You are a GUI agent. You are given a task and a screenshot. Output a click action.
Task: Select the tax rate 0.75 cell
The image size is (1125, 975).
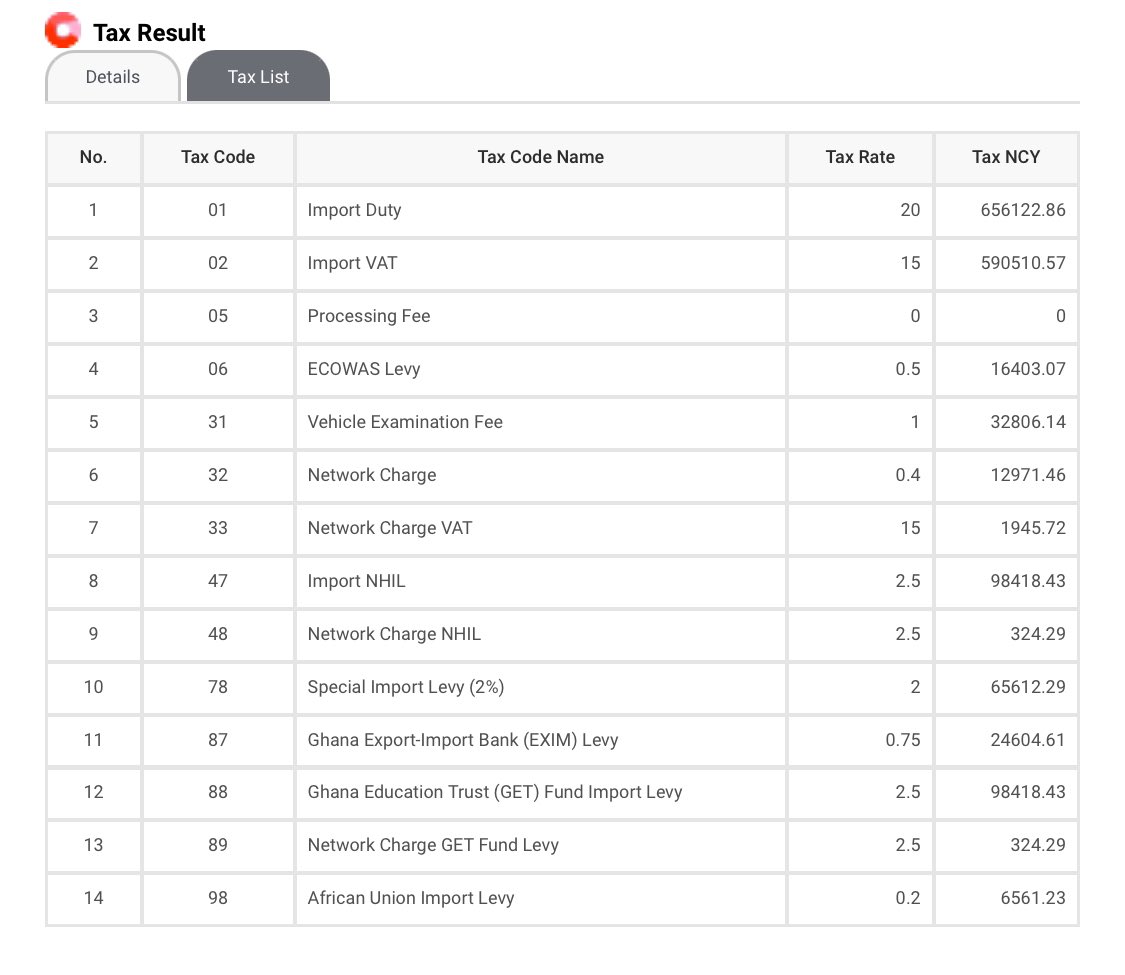point(860,740)
